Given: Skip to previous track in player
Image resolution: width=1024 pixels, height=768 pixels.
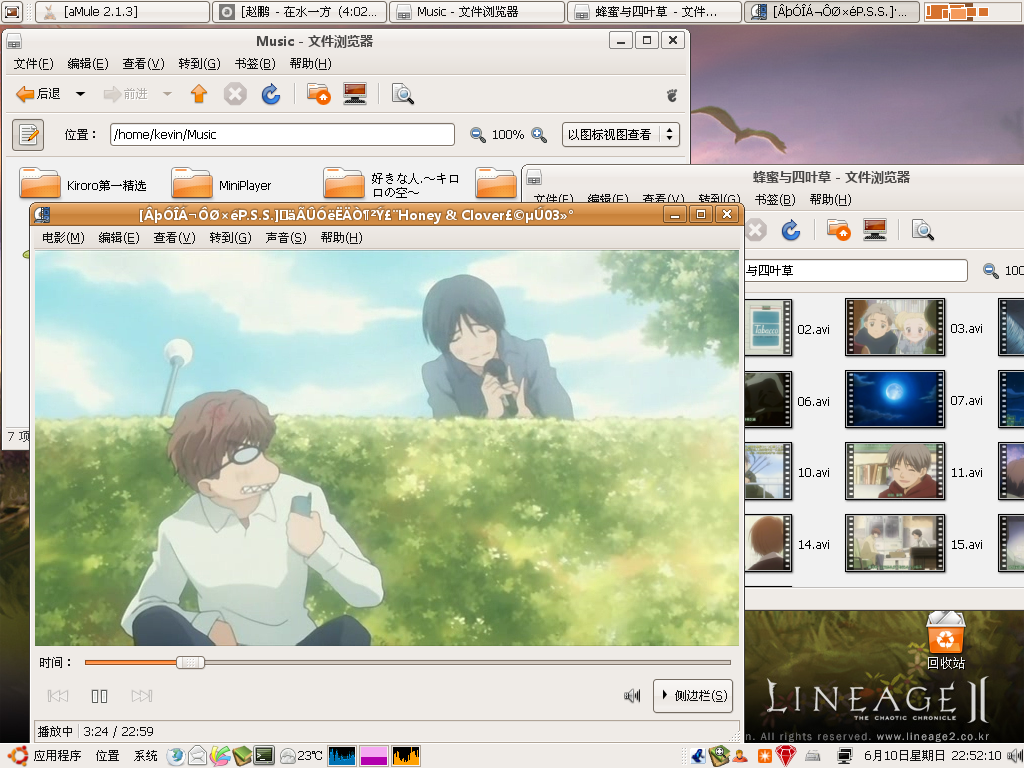Looking at the screenshot, I should [58, 696].
